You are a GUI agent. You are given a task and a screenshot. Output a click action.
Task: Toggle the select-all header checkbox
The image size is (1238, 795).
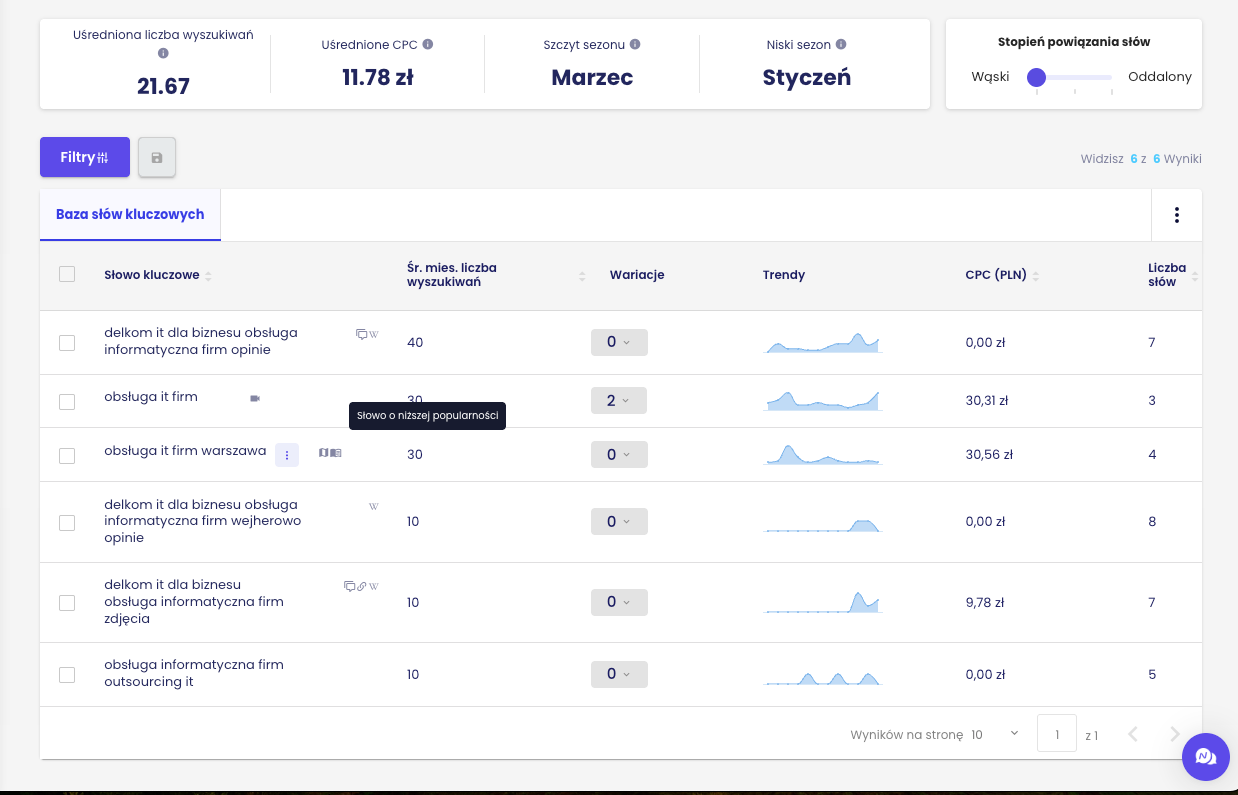point(67,274)
